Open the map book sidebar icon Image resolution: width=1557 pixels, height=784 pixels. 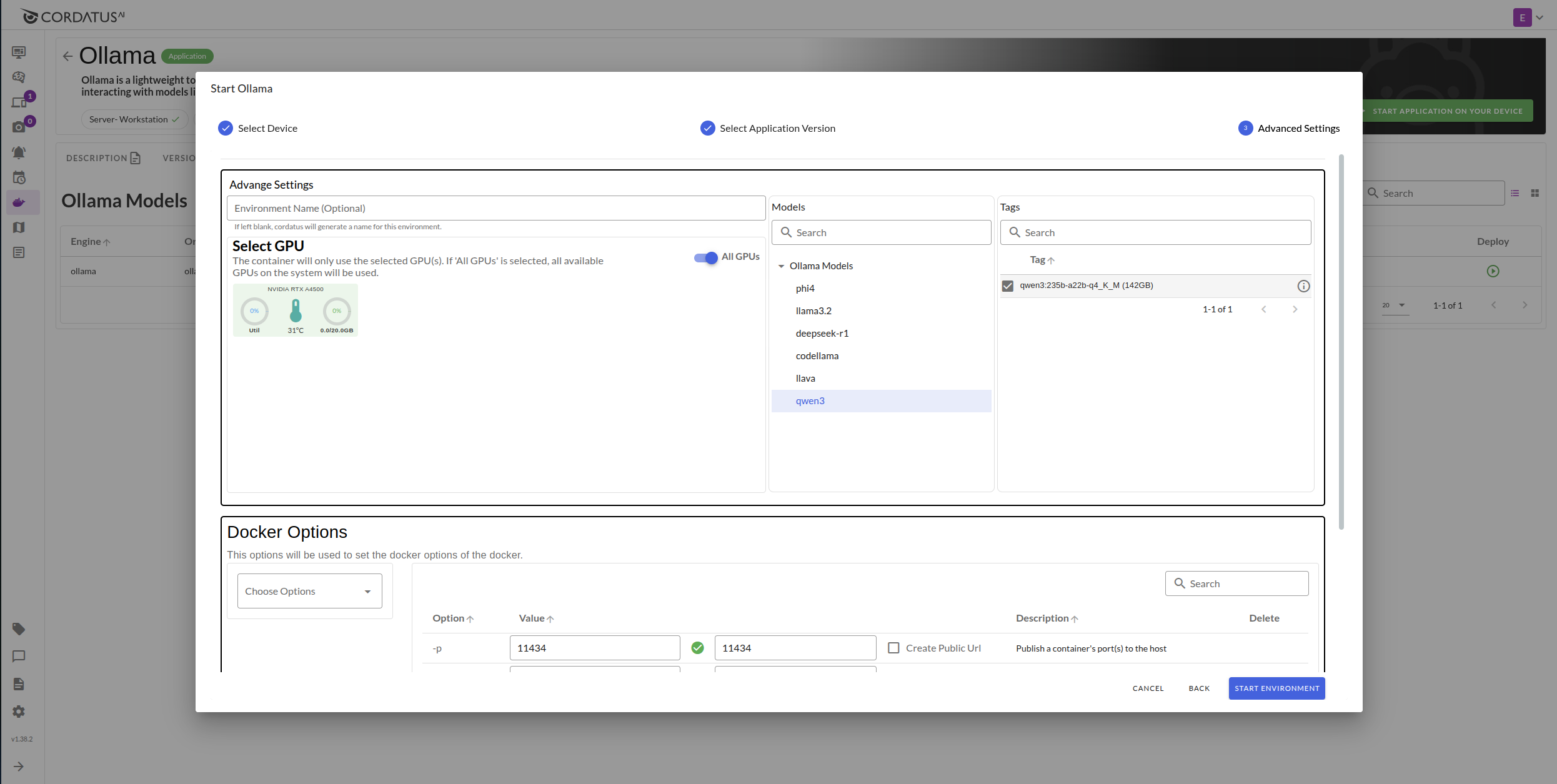[x=19, y=227]
